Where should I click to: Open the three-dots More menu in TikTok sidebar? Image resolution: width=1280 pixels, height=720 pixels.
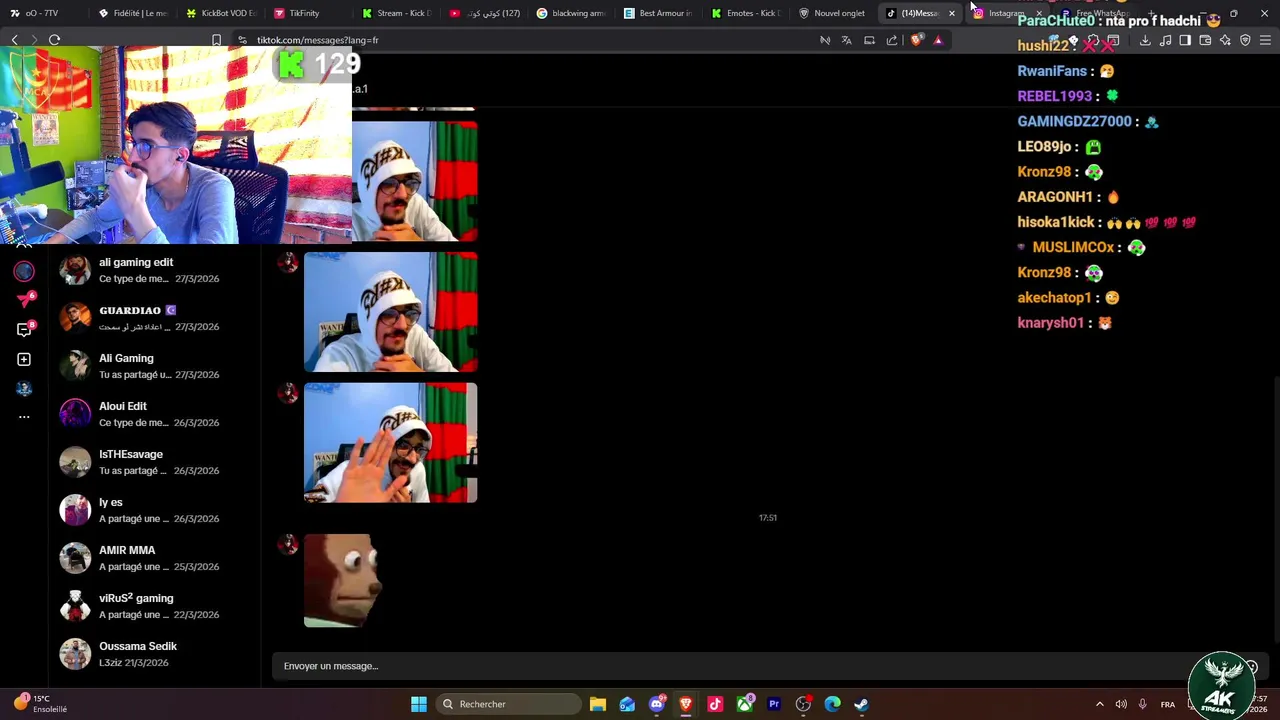pyautogui.click(x=24, y=417)
